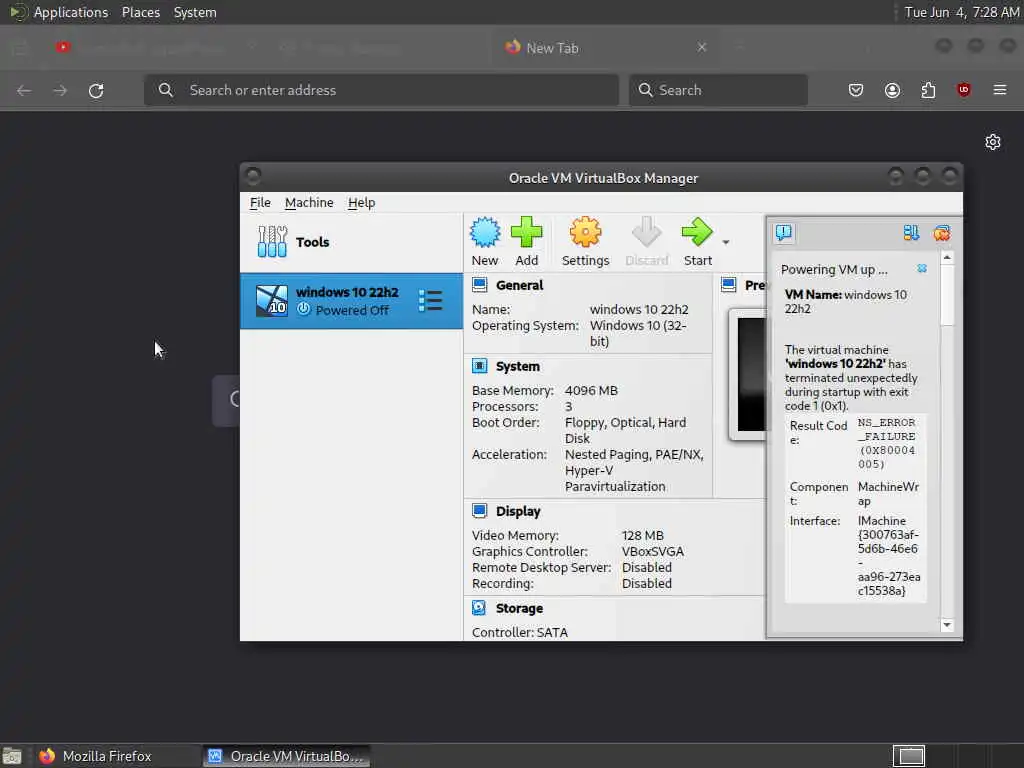This screenshot has width=1024, height=768.
Task: Open the Help menu in VirtualBox
Action: 361,202
